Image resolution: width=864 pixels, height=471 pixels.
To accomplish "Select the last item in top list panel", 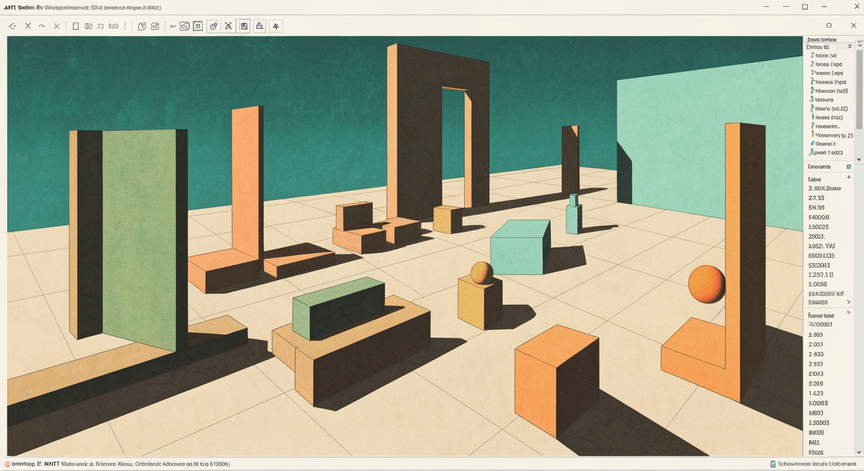I will point(827,153).
